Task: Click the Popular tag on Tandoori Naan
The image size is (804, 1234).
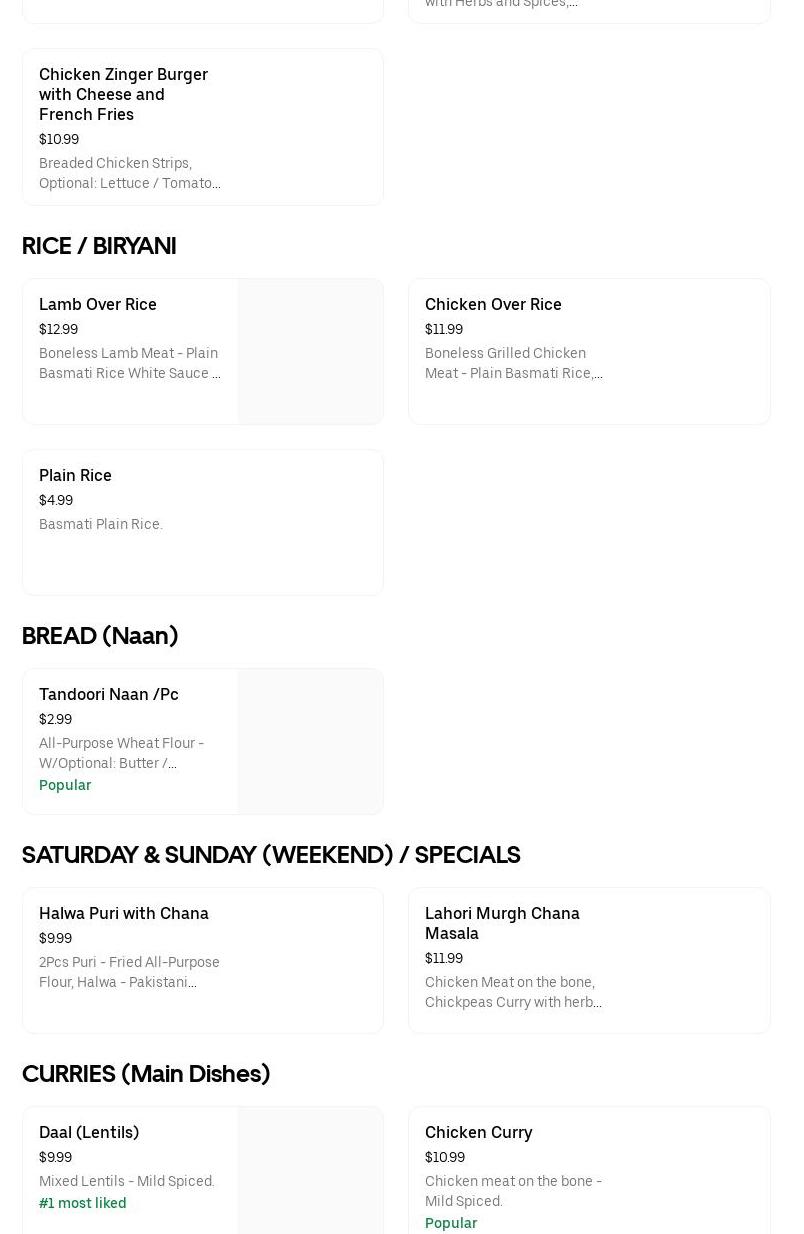Action: [65, 785]
